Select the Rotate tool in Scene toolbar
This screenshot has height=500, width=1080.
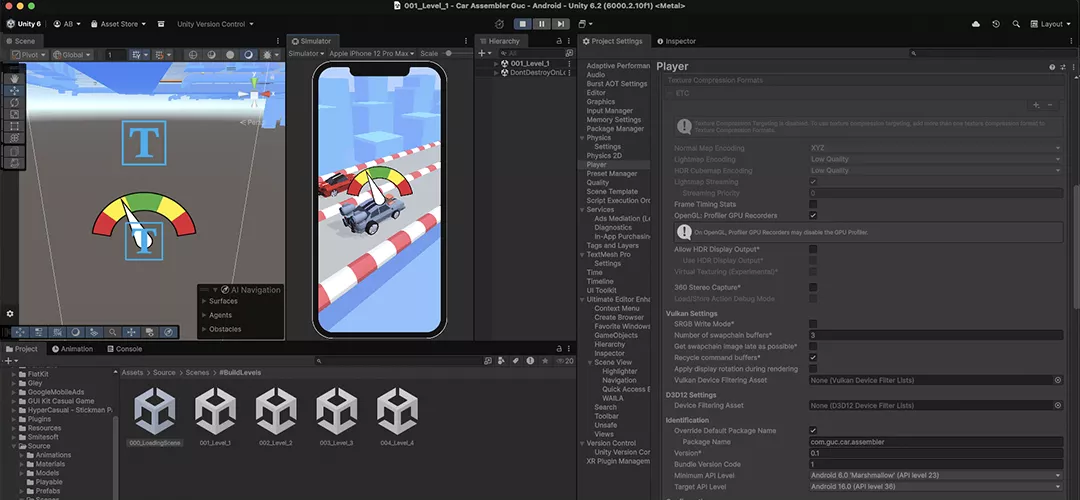point(14,102)
